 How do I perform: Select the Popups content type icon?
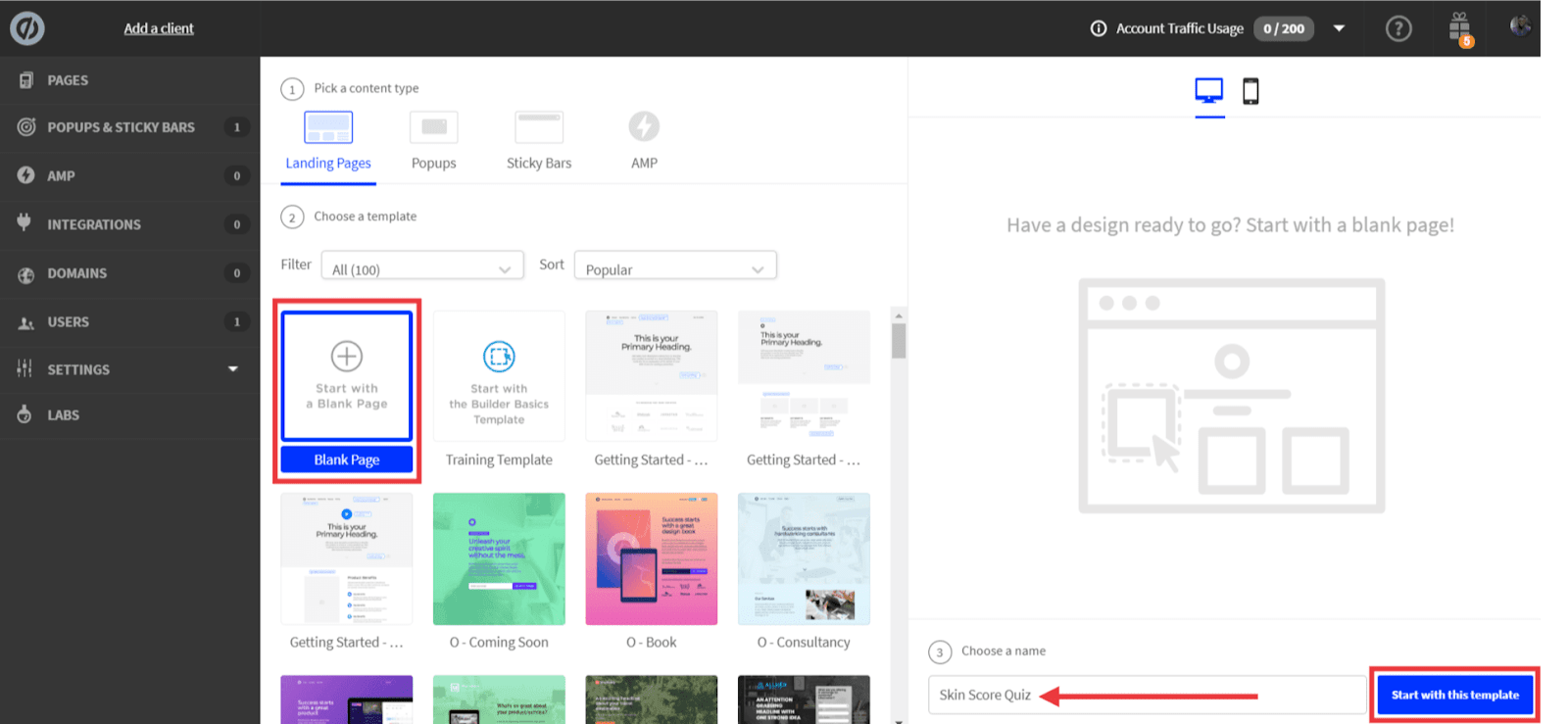434,127
